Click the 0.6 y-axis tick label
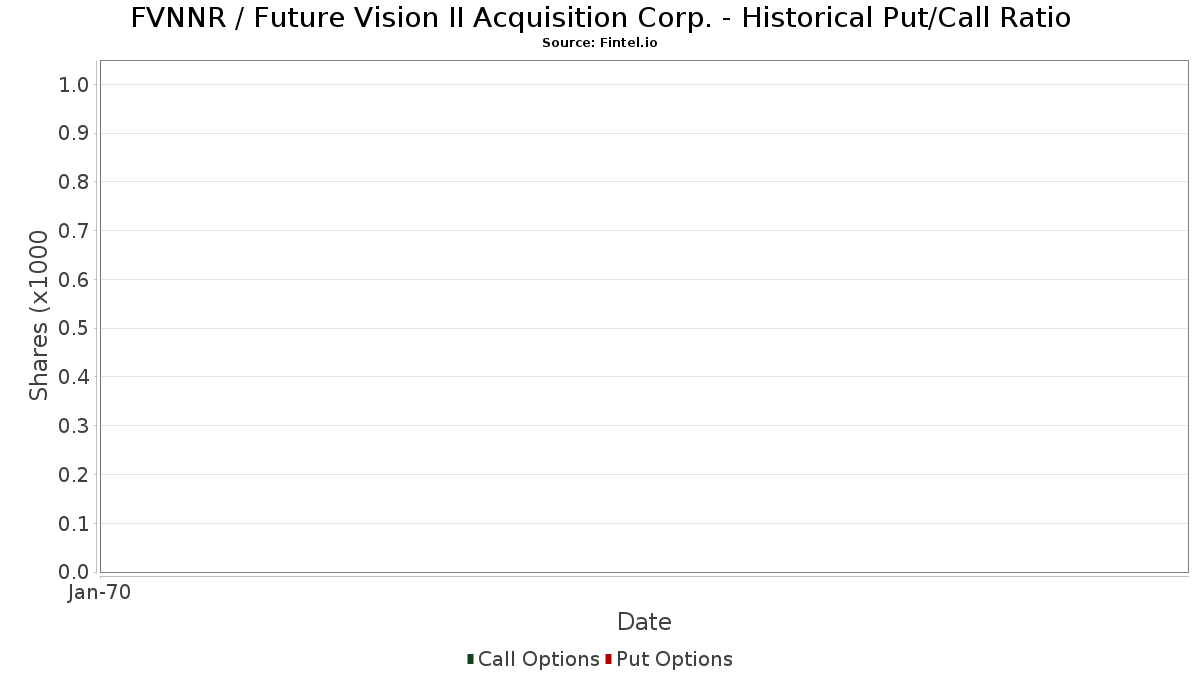 click(x=74, y=280)
